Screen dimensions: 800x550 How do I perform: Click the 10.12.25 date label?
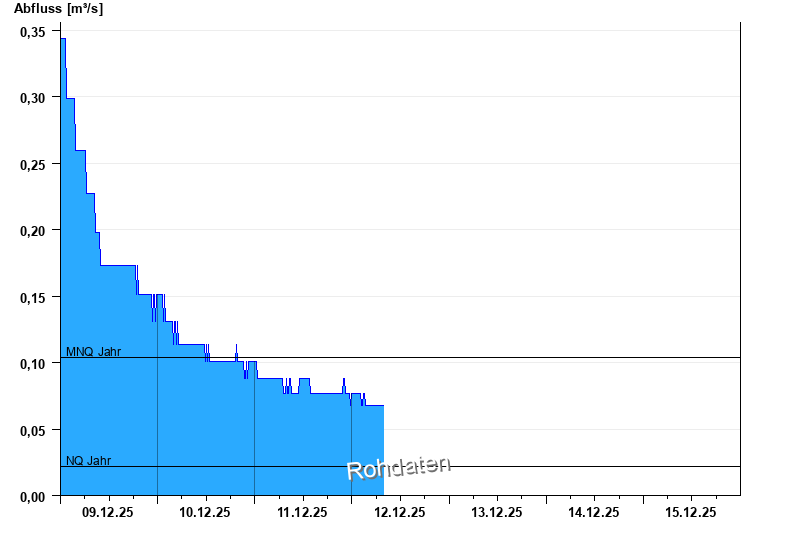click(205, 512)
